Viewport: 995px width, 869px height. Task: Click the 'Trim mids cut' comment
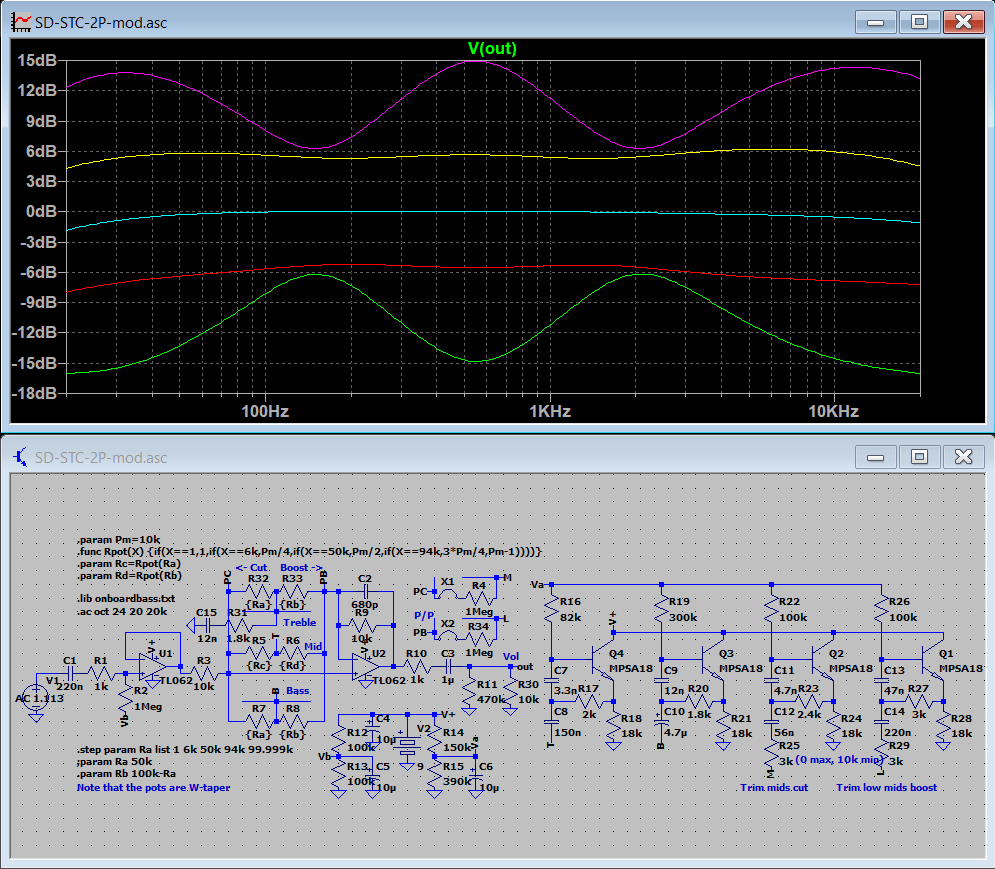click(x=774, y=788)
